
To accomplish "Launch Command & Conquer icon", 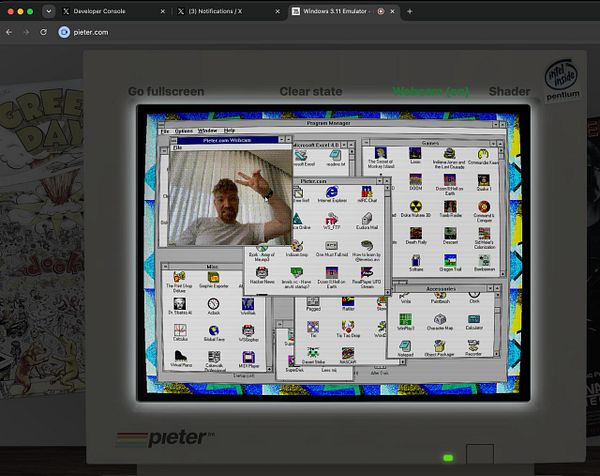I will [484, 212].
